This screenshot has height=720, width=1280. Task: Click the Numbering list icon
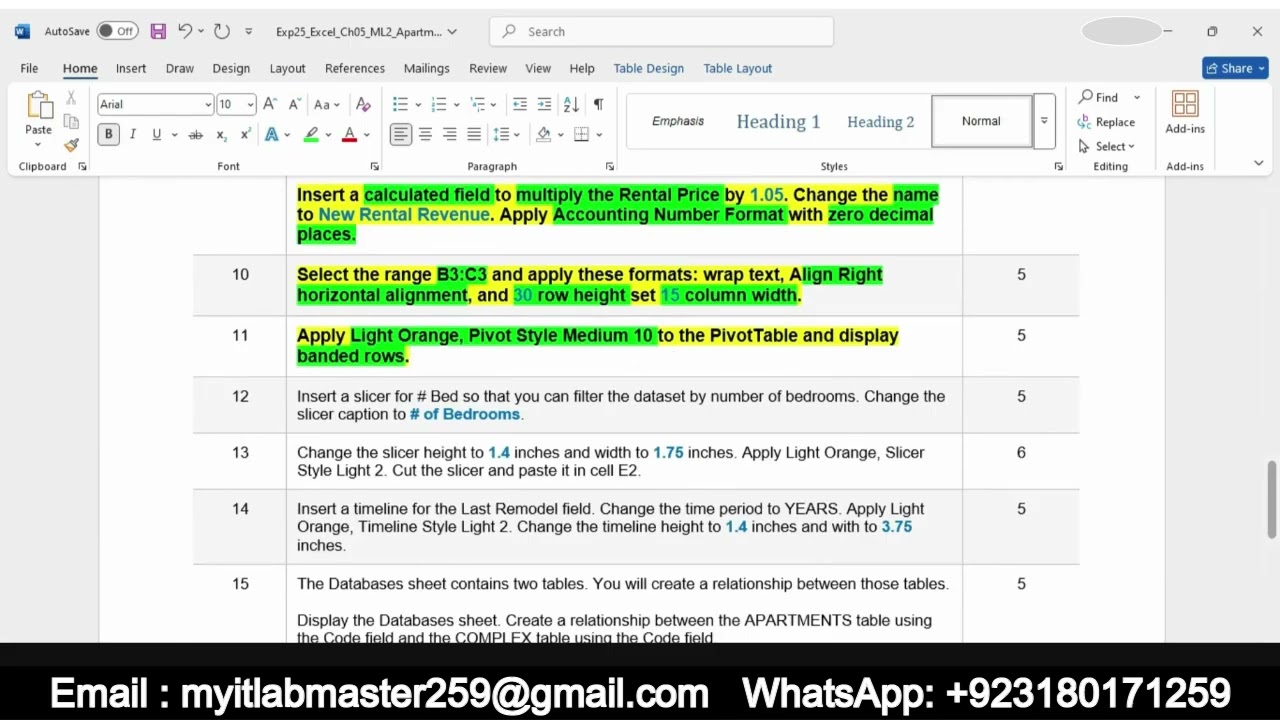tap(438, 104)
